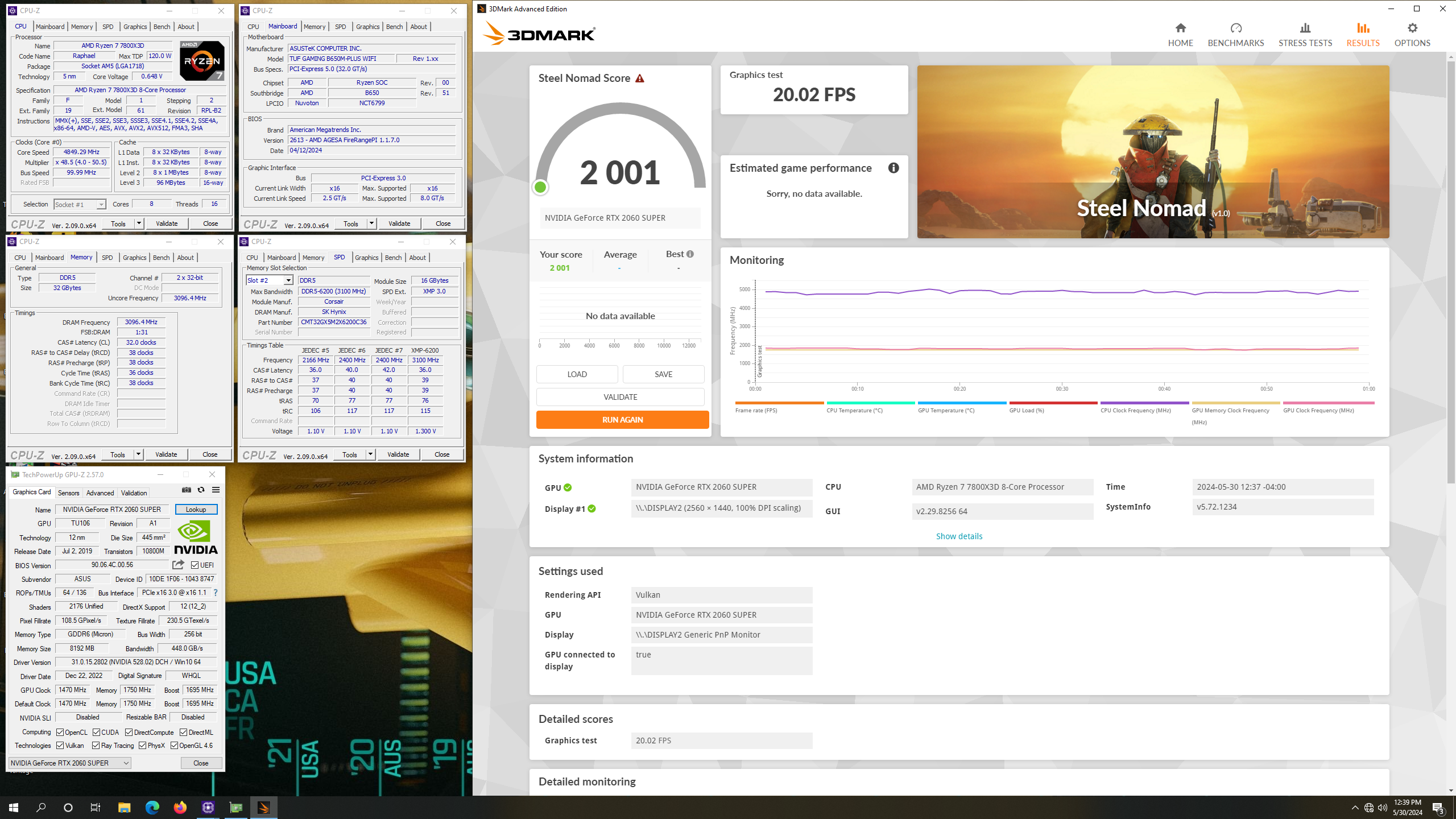Click Lookup button in GPU-Z
This screenshot has width=1456, height=819.
pos(196,509)
